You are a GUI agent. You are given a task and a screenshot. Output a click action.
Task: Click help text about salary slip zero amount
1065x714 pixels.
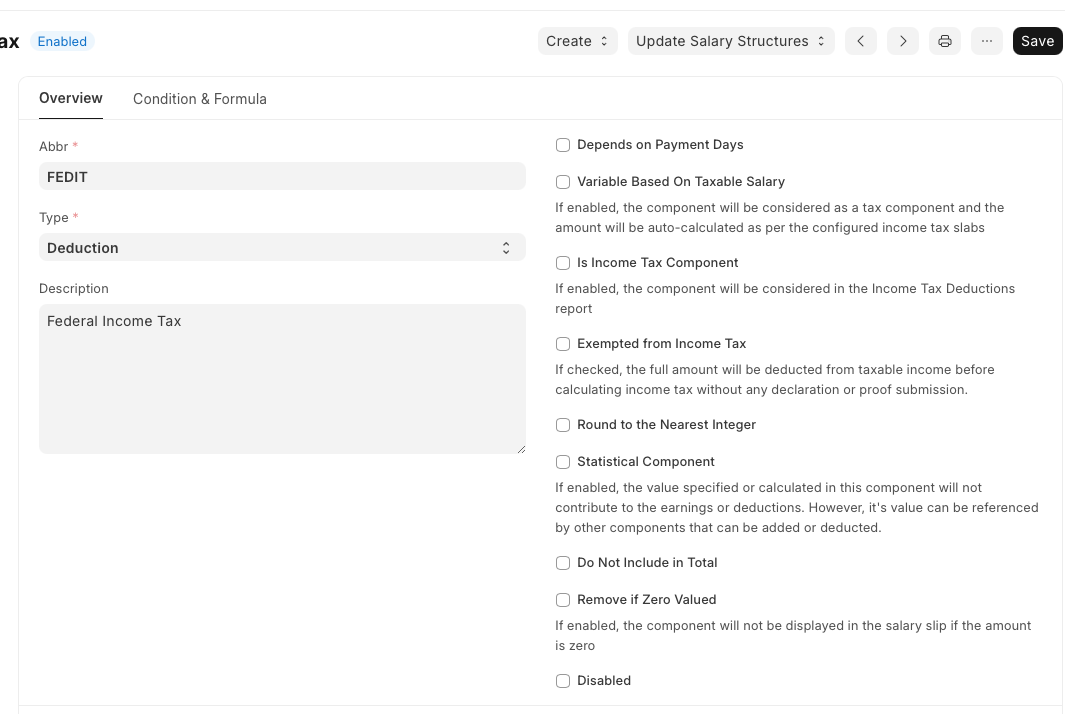tap(793, 635)
